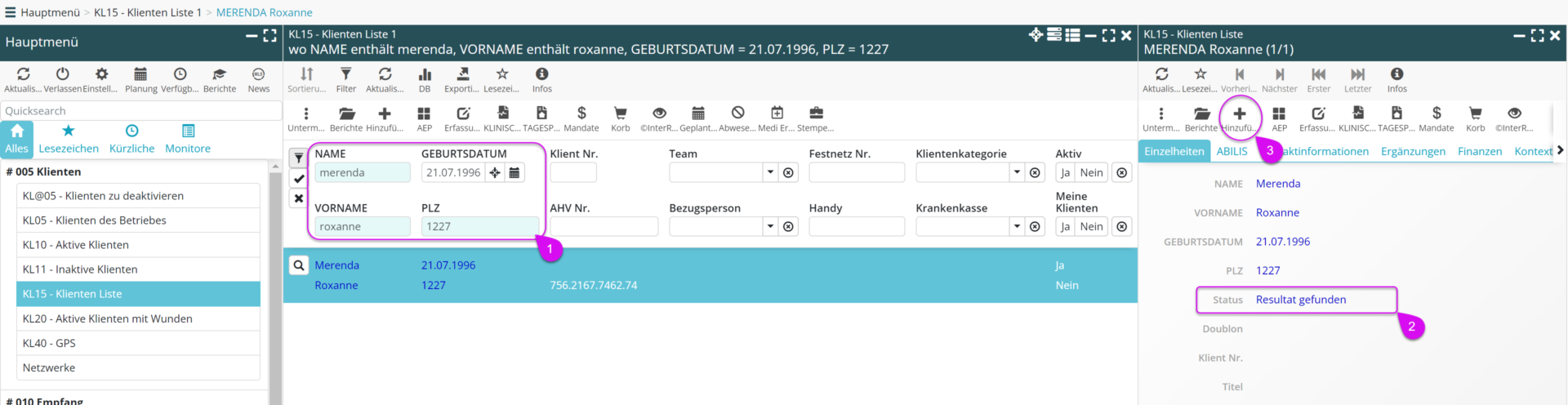Set Meine Klienten filter to Ja
The height and width of the screenshot is (405, 1568).
1065,226
